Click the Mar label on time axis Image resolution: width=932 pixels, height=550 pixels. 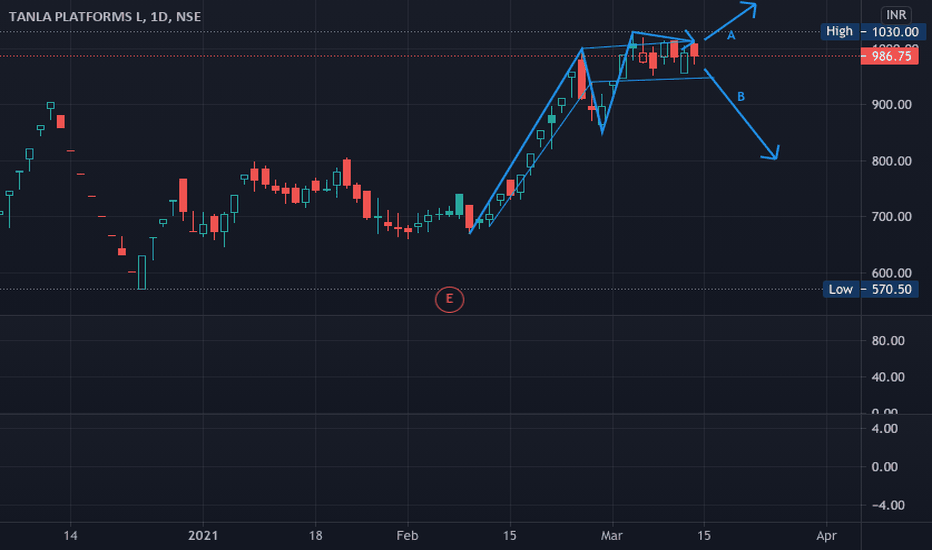click(612, 536)
